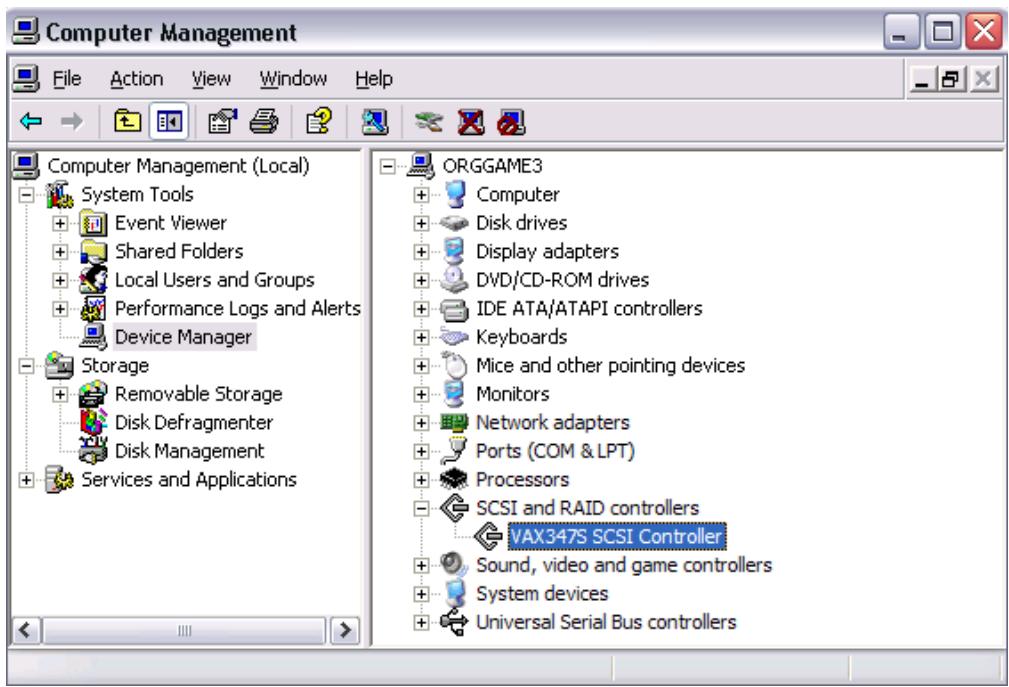Expand the System devices category
Viewport: 1009px width, 687px height.
coord(421,593)
